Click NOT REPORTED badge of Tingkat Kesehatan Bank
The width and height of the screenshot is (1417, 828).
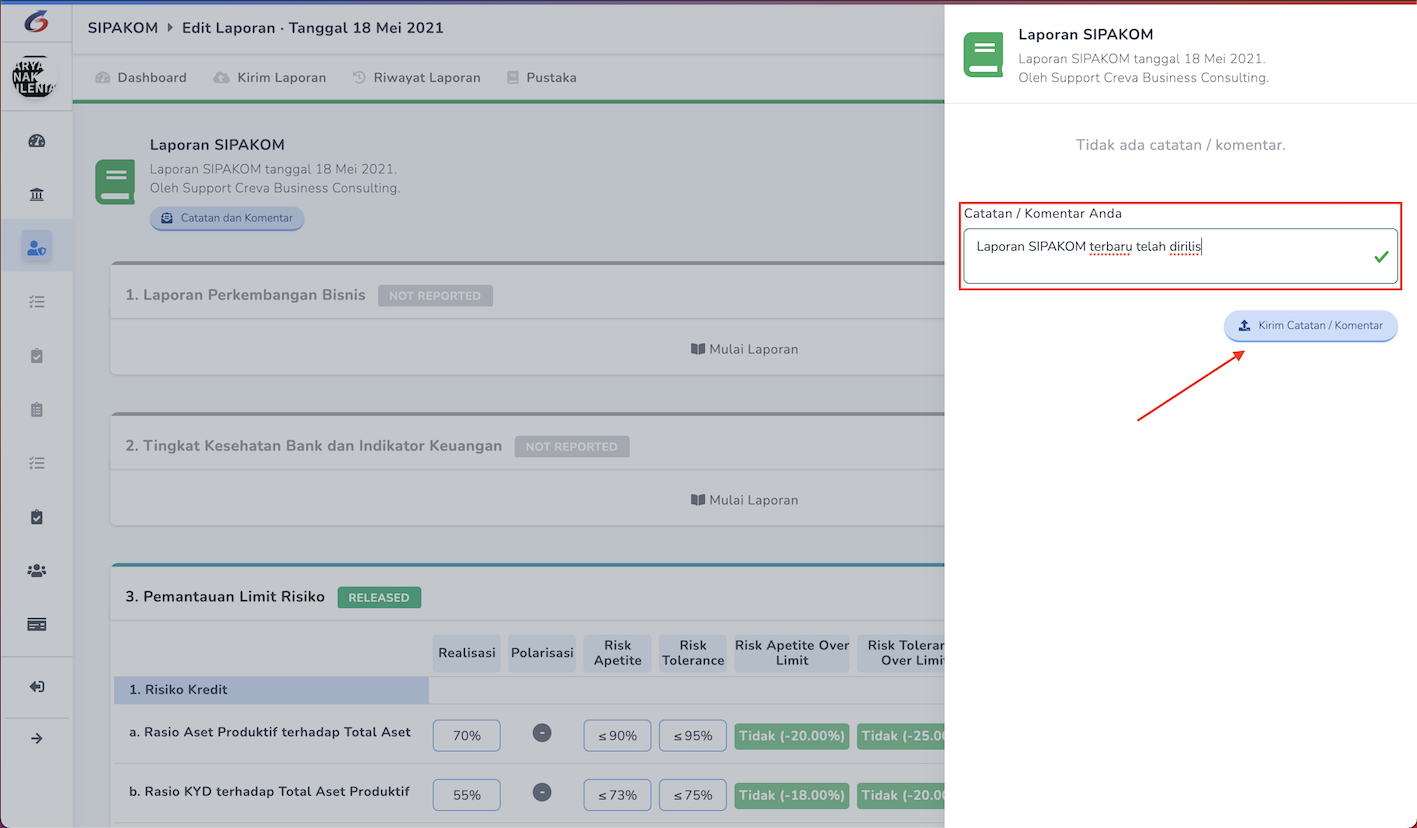(x=572, y=447)
